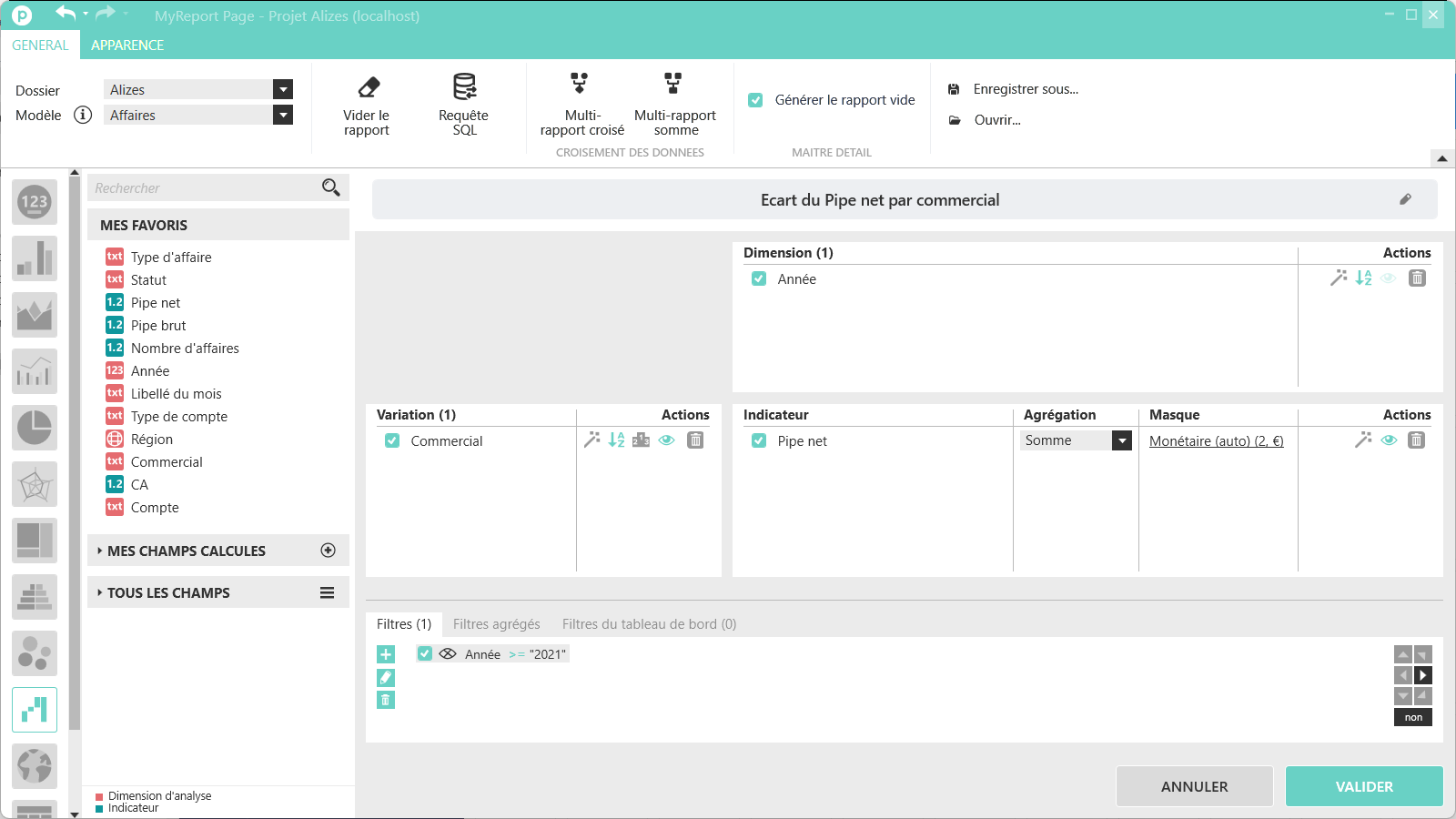Choose the radar chart type icon
The height and width of the screenshot is (819, 1456).
35,484
